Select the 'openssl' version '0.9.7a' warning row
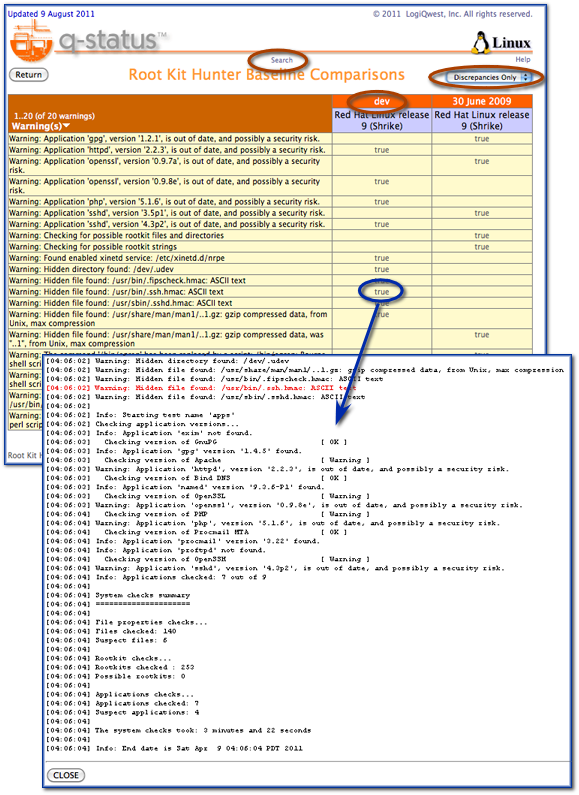Image resolution: width=579 pixels, height=795 pixels. (270, 165)
